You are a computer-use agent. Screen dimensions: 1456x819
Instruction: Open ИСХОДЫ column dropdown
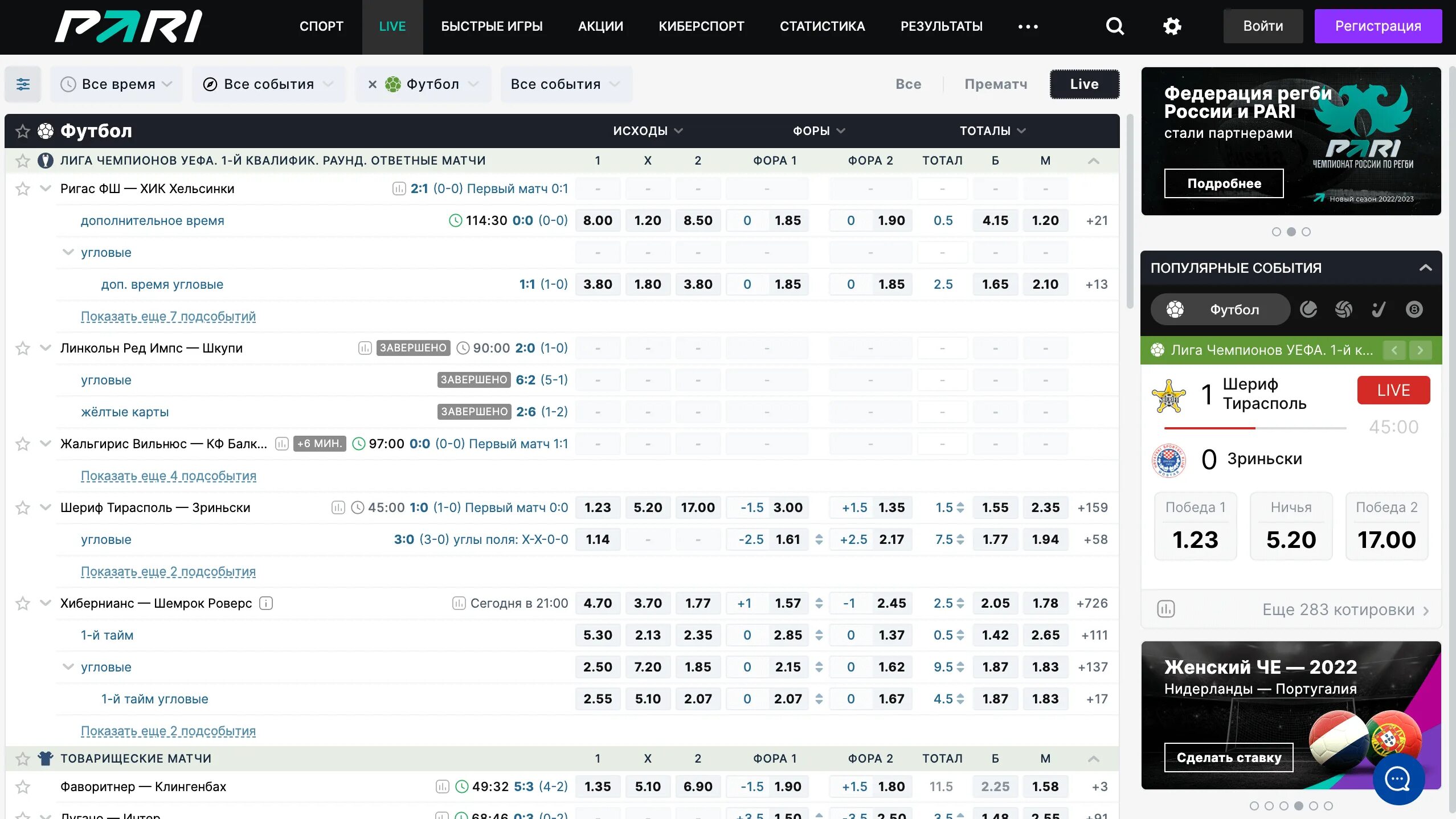[x=648, y=131]
